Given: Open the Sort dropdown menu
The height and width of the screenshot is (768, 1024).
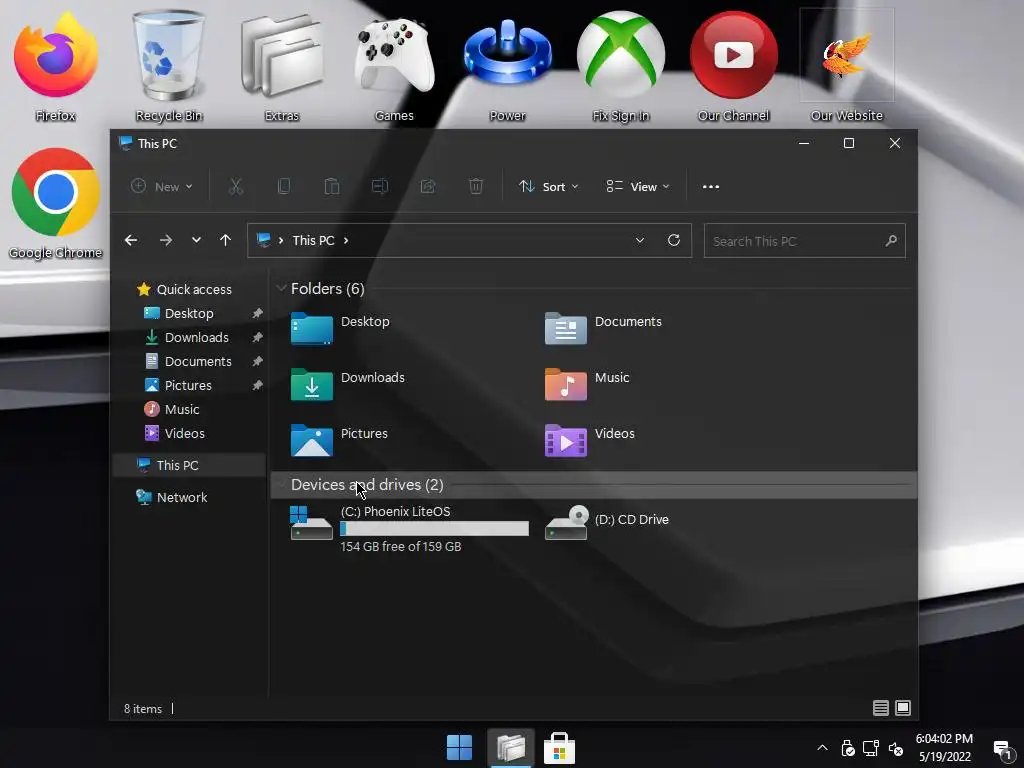Looking at the screenshot, I should click(x=549, y=187).
